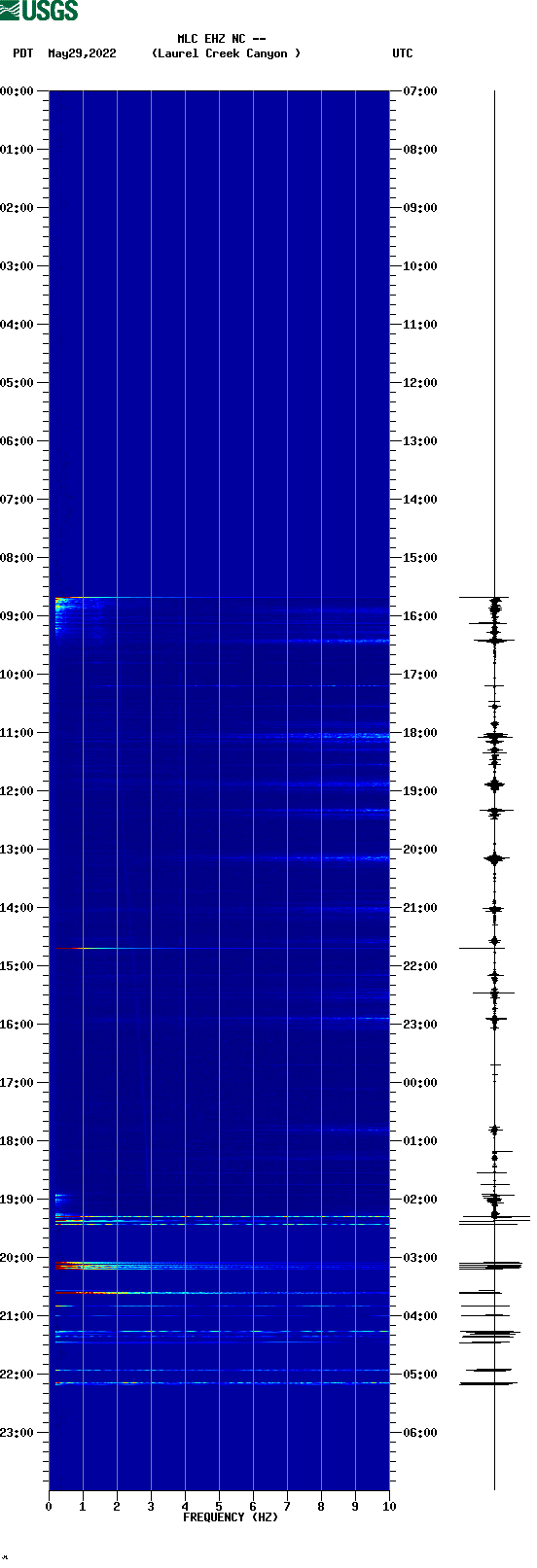Click frequency axis tick label '8'
Screen dimensions: 537x1568
click(321, 1507)
